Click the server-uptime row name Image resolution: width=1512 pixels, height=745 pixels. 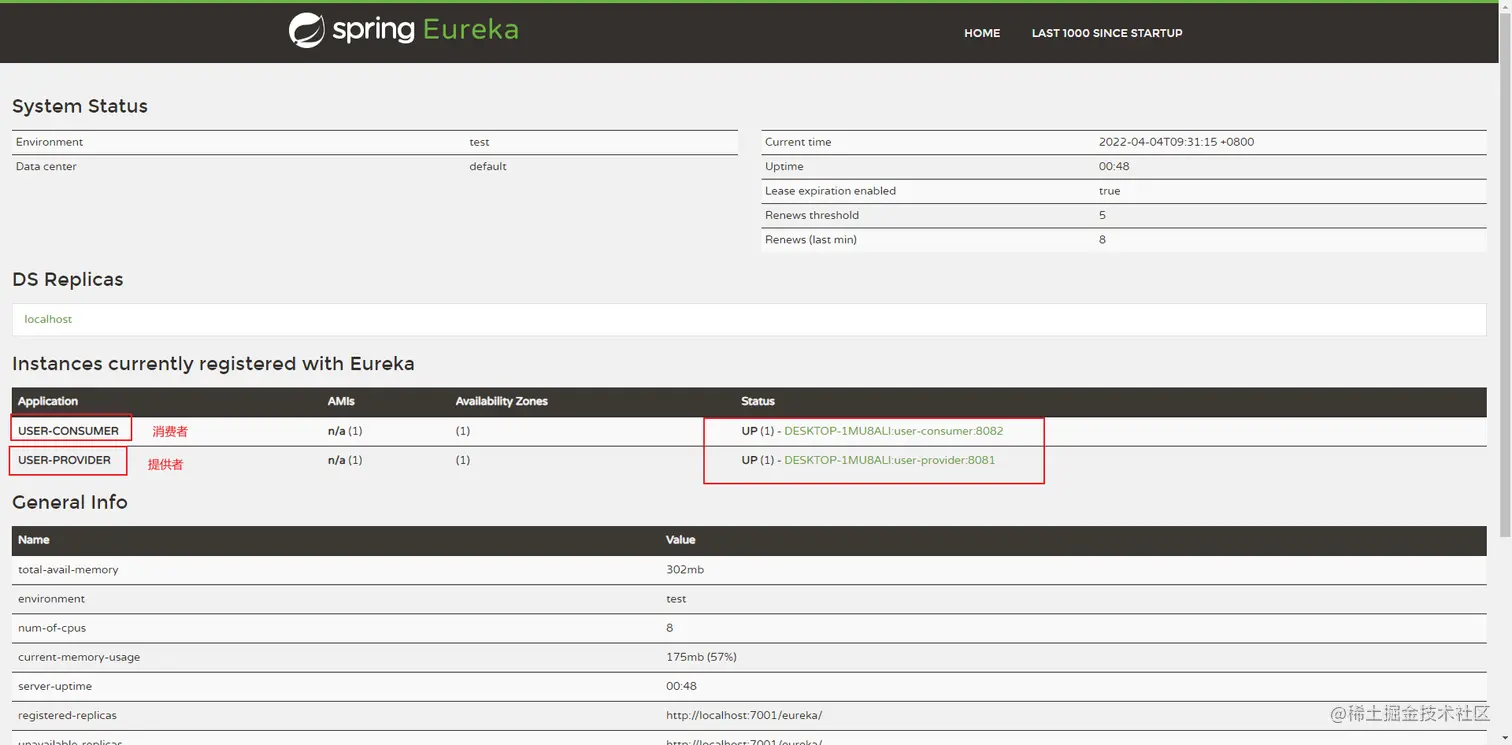coord(55,687)
